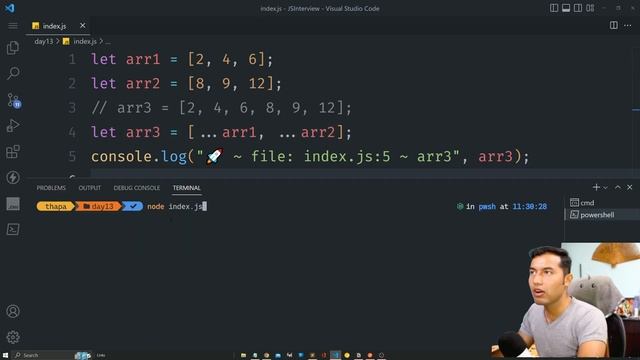This screenshot has width=640, height=360.
Task: Click the 'node index.js' terminal command
Action: tap(175, 207)
